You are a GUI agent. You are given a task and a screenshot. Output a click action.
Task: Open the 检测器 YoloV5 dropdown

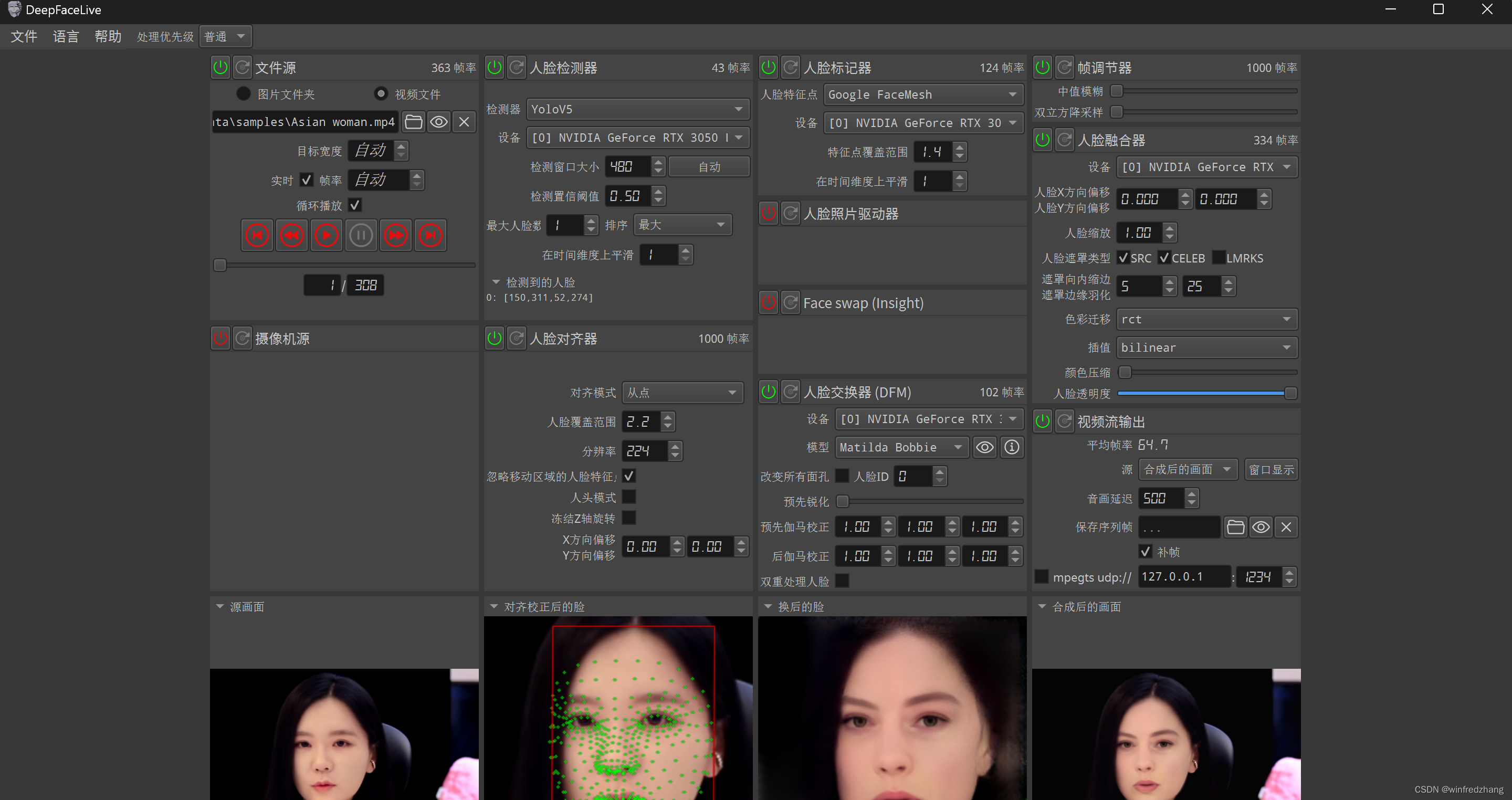point(637,109)
